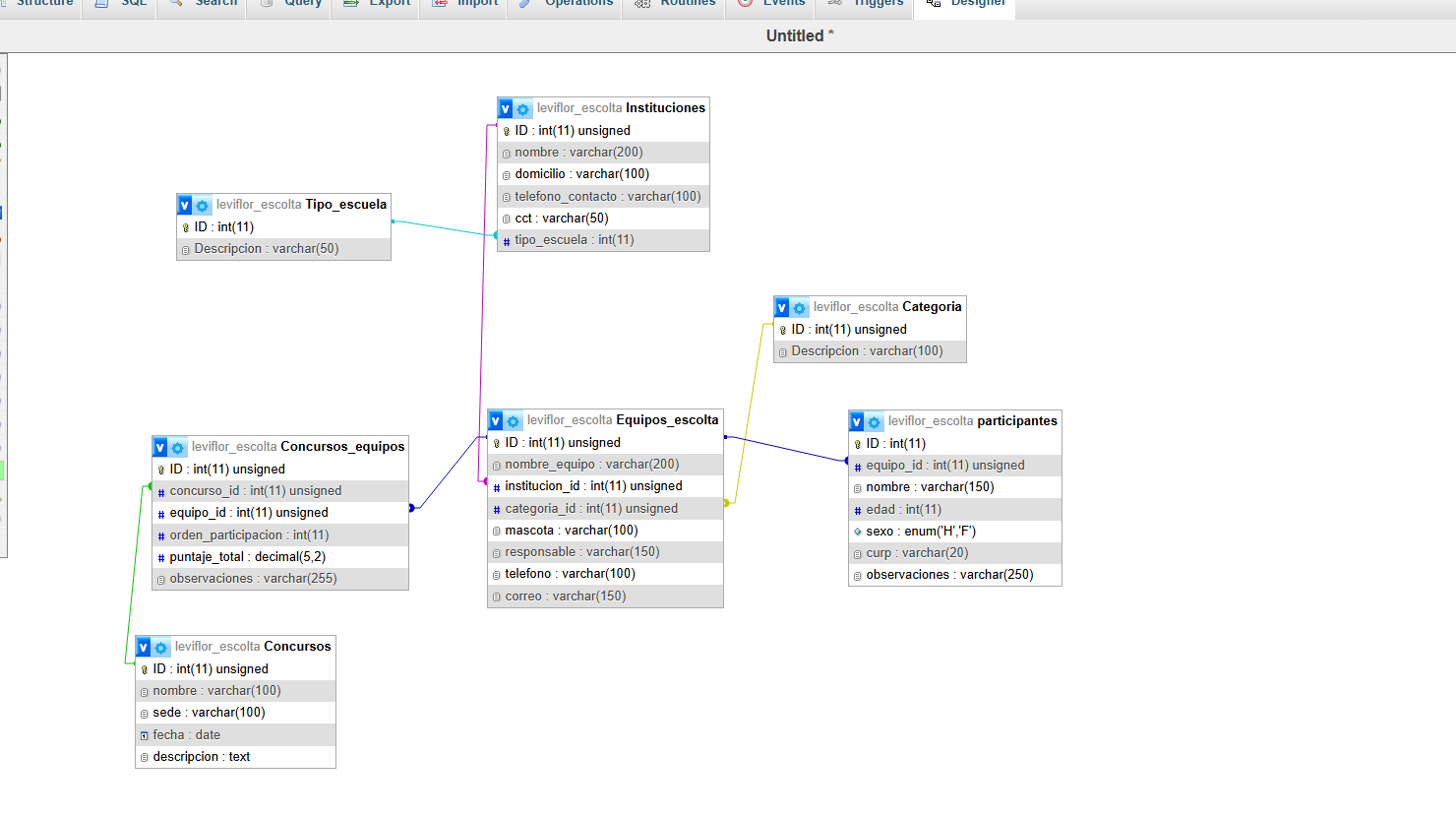Open gear options for Categoria table
This screenshot has height=818, width=1456.
(x=800, y=308)
